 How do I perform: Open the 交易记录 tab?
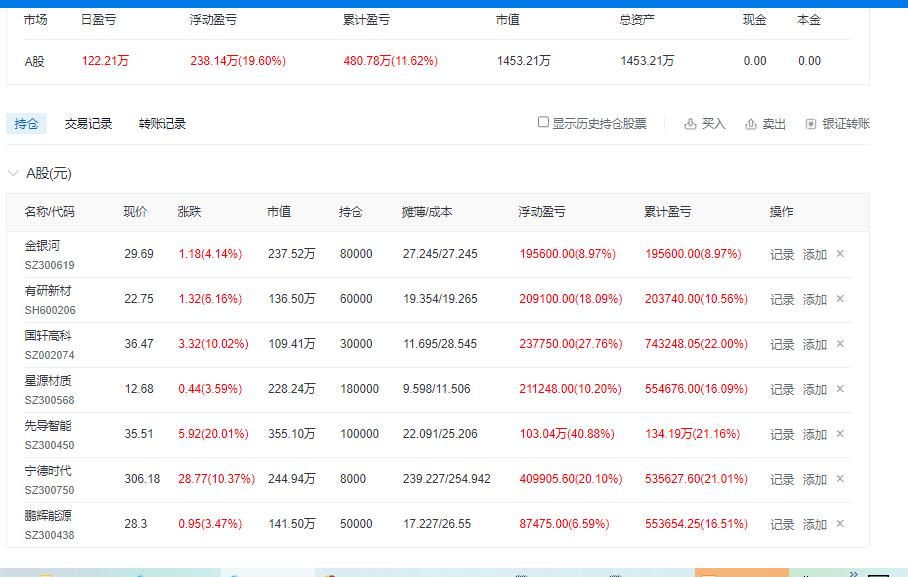(x=88, y=124)
